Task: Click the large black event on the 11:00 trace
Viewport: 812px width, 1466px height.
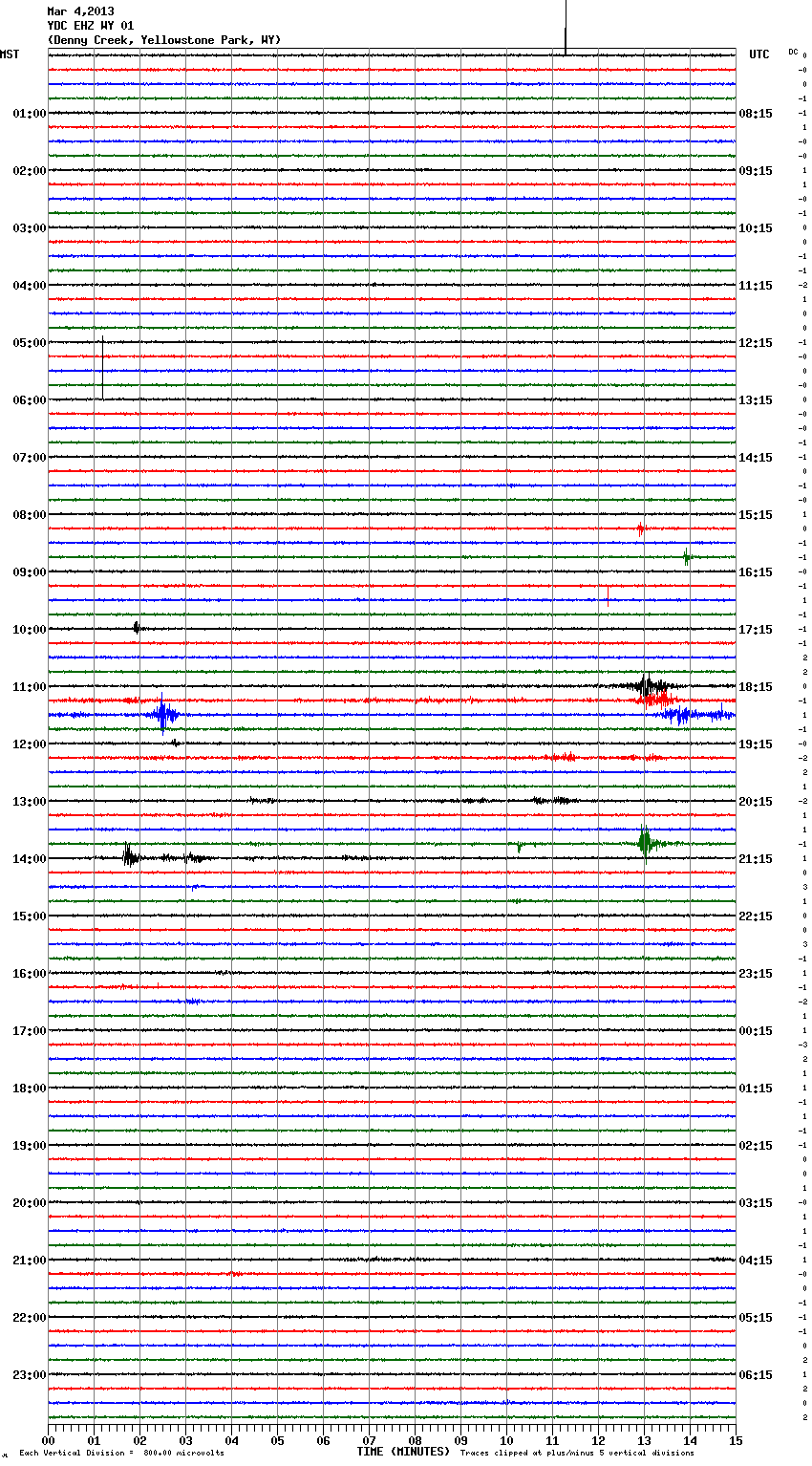Action: pos(648,685)
